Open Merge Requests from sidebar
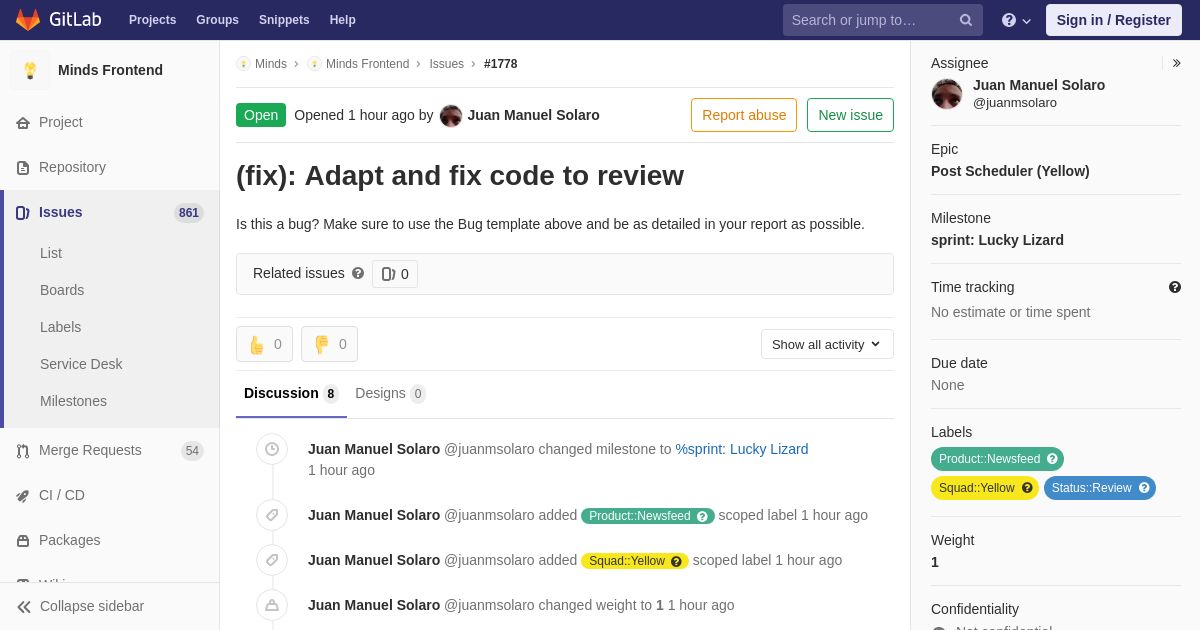 [x=90, y=450]
